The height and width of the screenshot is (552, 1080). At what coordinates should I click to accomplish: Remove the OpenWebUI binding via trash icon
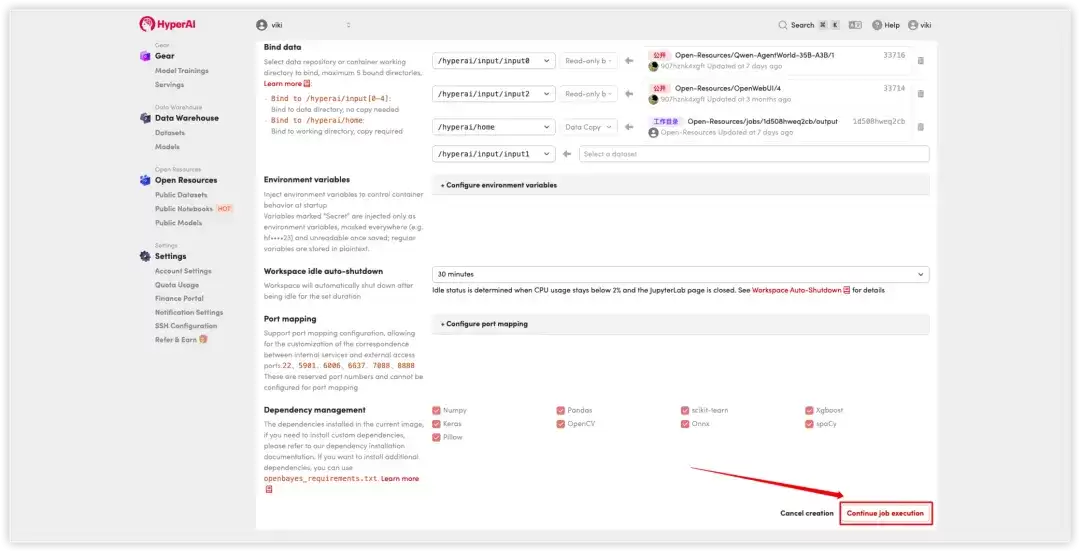920,94
